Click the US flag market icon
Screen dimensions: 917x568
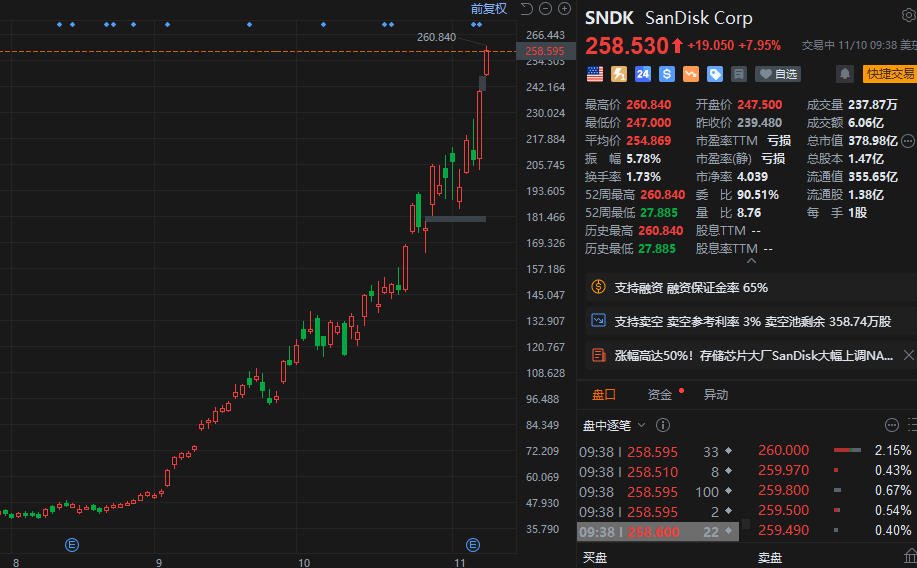[x=595, y=74]
